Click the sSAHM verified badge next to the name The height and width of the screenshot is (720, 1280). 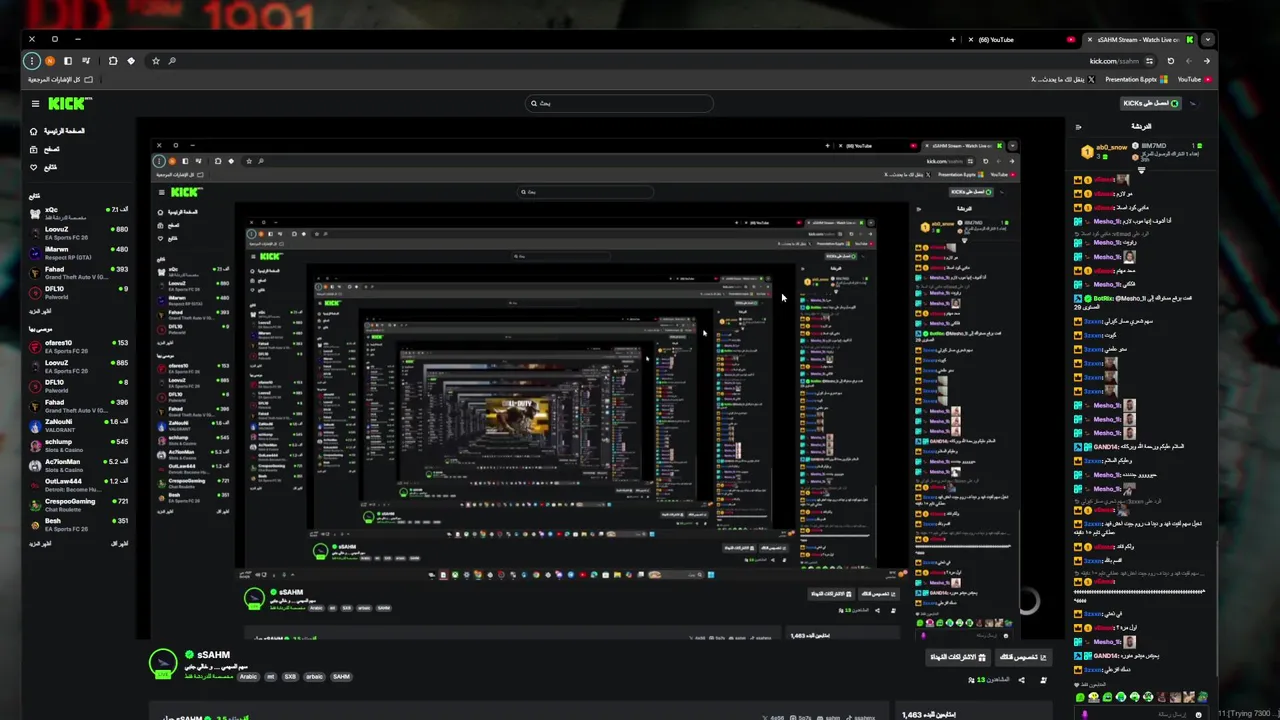(x=189, y=655)
